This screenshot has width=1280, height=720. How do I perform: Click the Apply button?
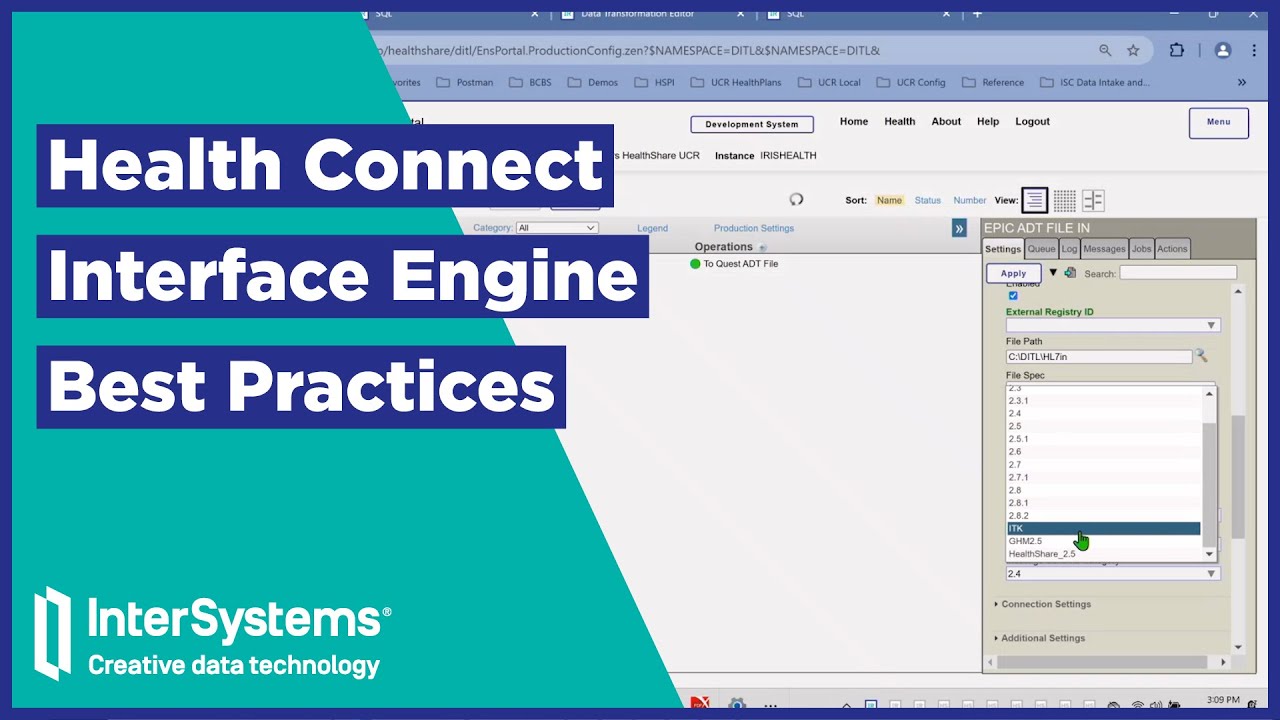(1013, 273)
